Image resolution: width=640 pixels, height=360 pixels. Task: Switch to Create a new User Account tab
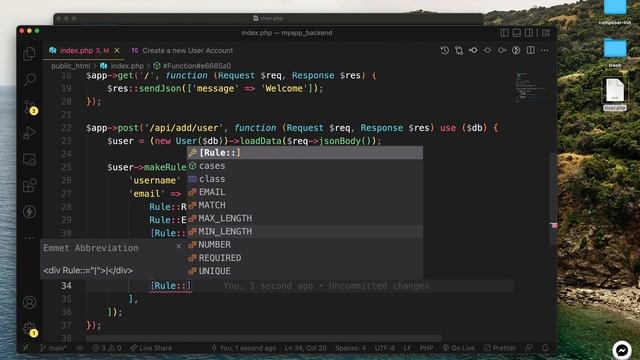(182, 51)
